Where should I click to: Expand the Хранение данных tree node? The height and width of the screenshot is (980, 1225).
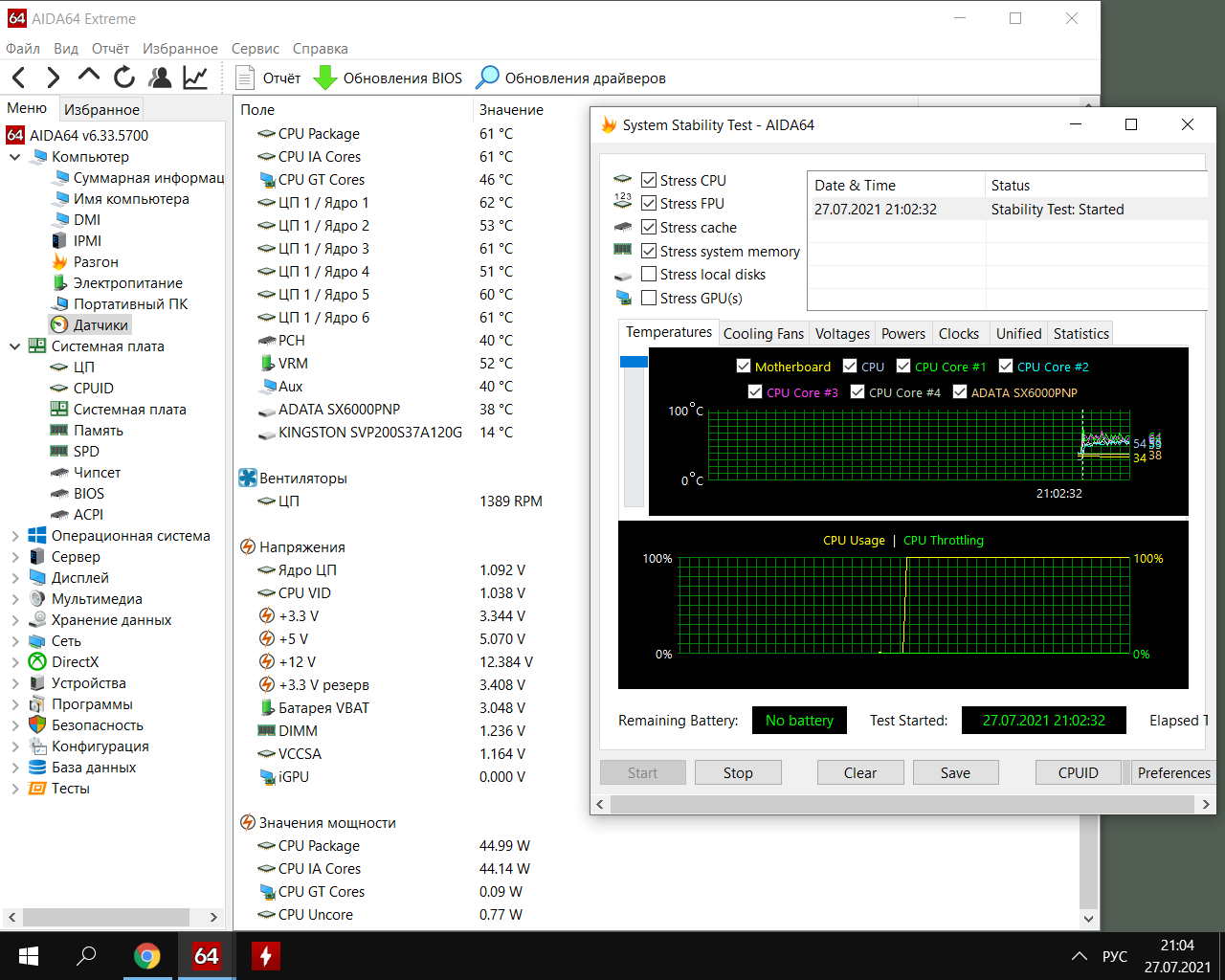(14, 620)
